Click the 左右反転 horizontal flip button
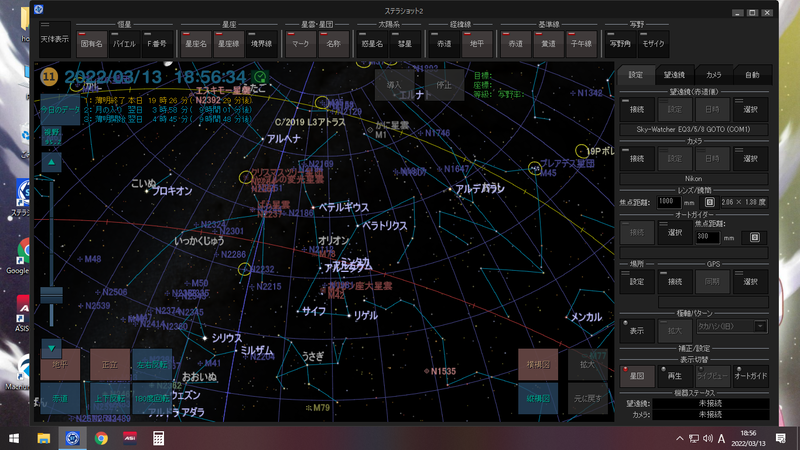 coord(152,364)
